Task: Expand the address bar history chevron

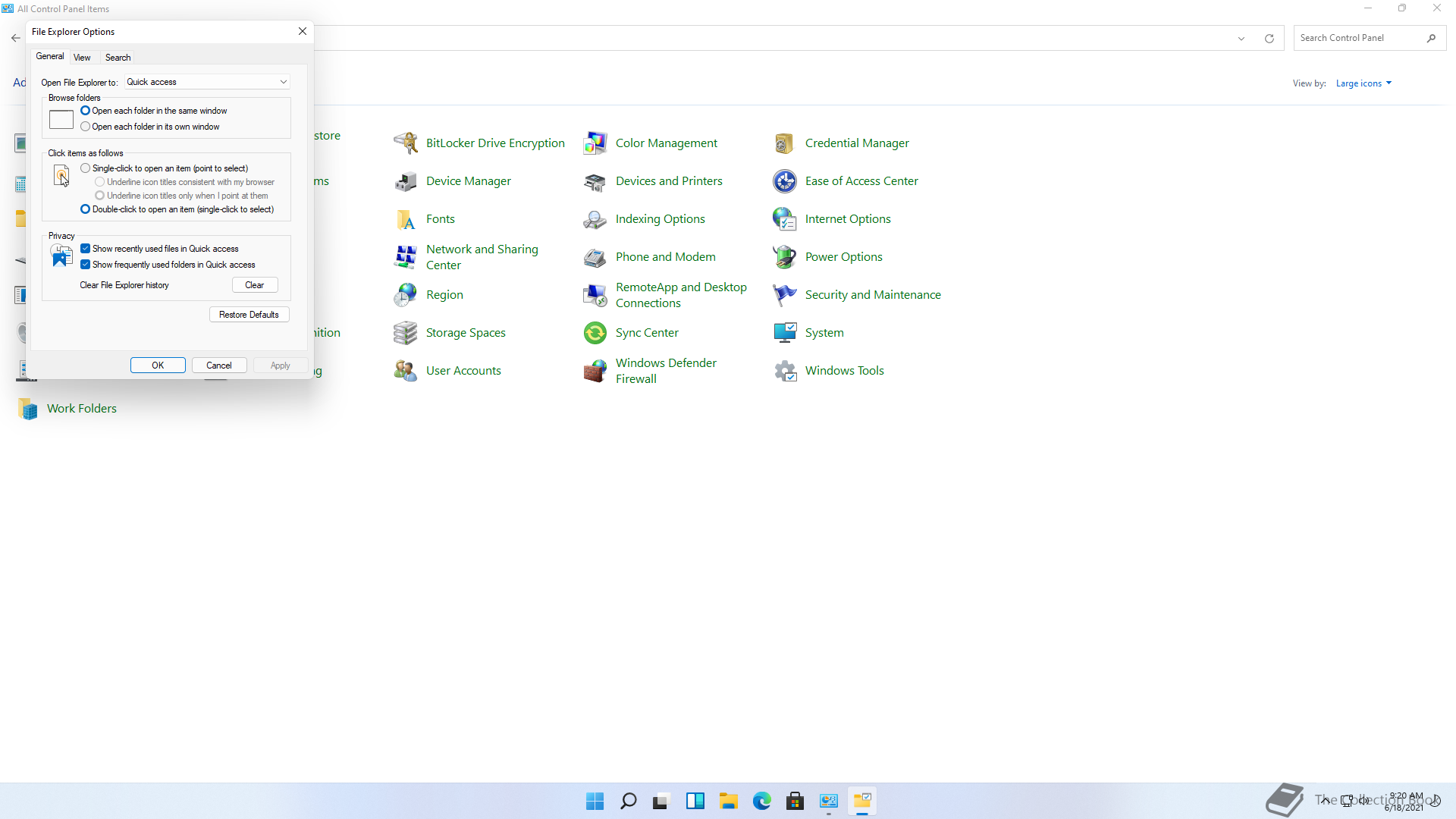Action: [x=1241, y=38]
